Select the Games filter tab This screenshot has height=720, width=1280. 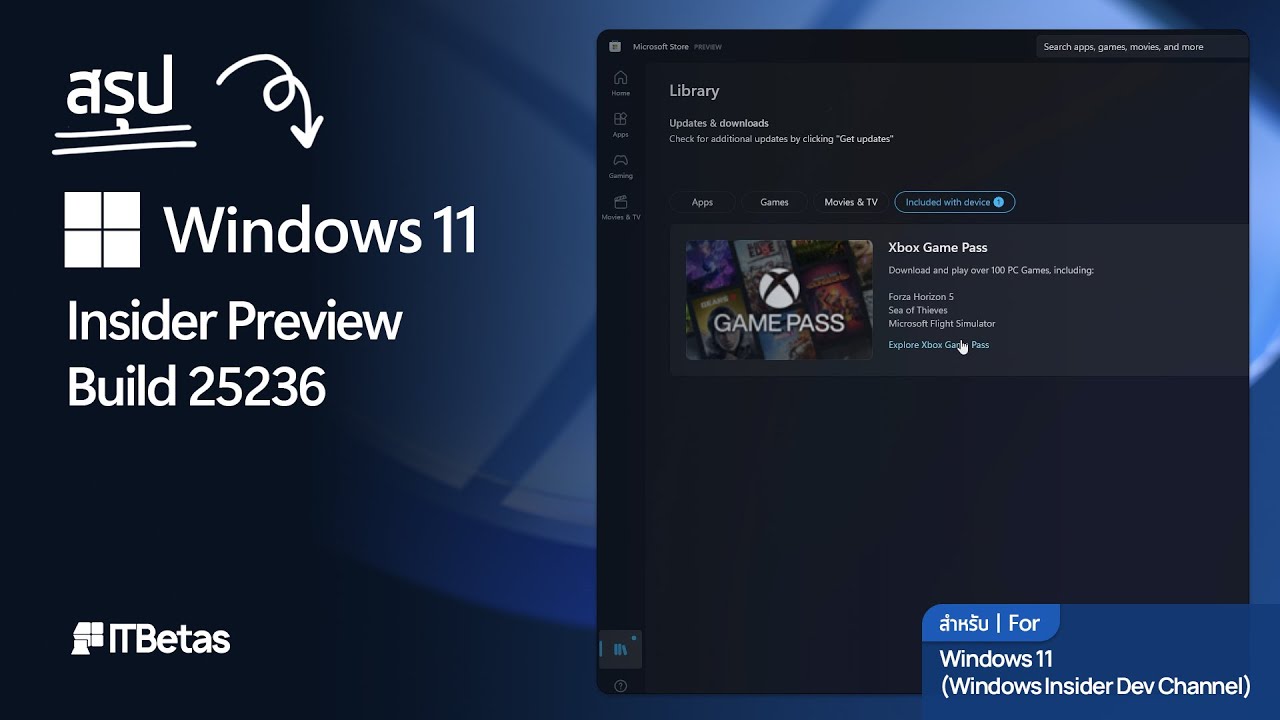(774, 202)
